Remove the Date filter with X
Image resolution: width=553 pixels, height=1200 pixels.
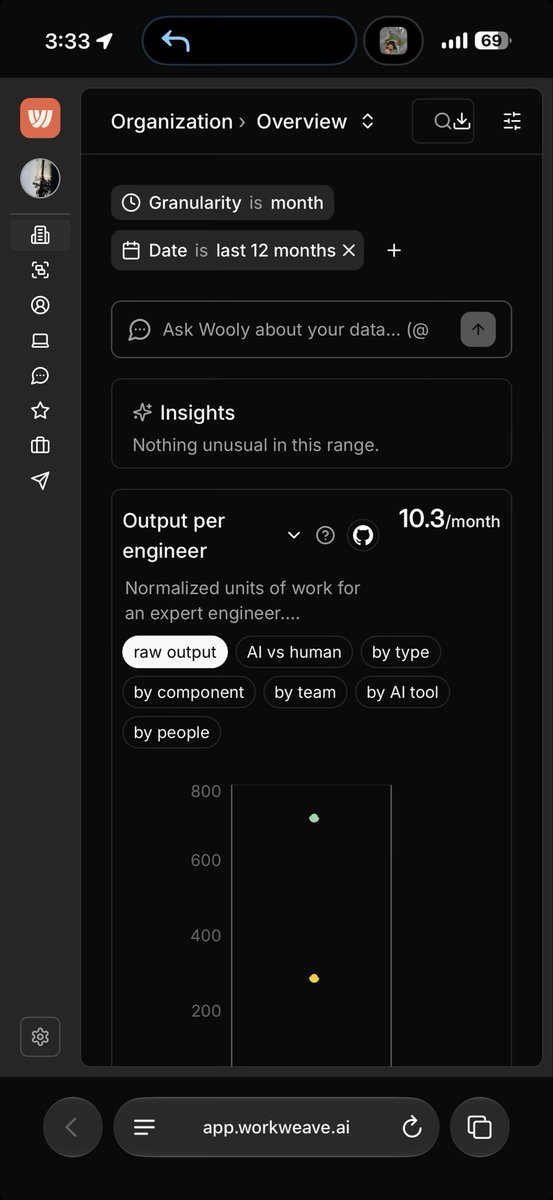349,250
